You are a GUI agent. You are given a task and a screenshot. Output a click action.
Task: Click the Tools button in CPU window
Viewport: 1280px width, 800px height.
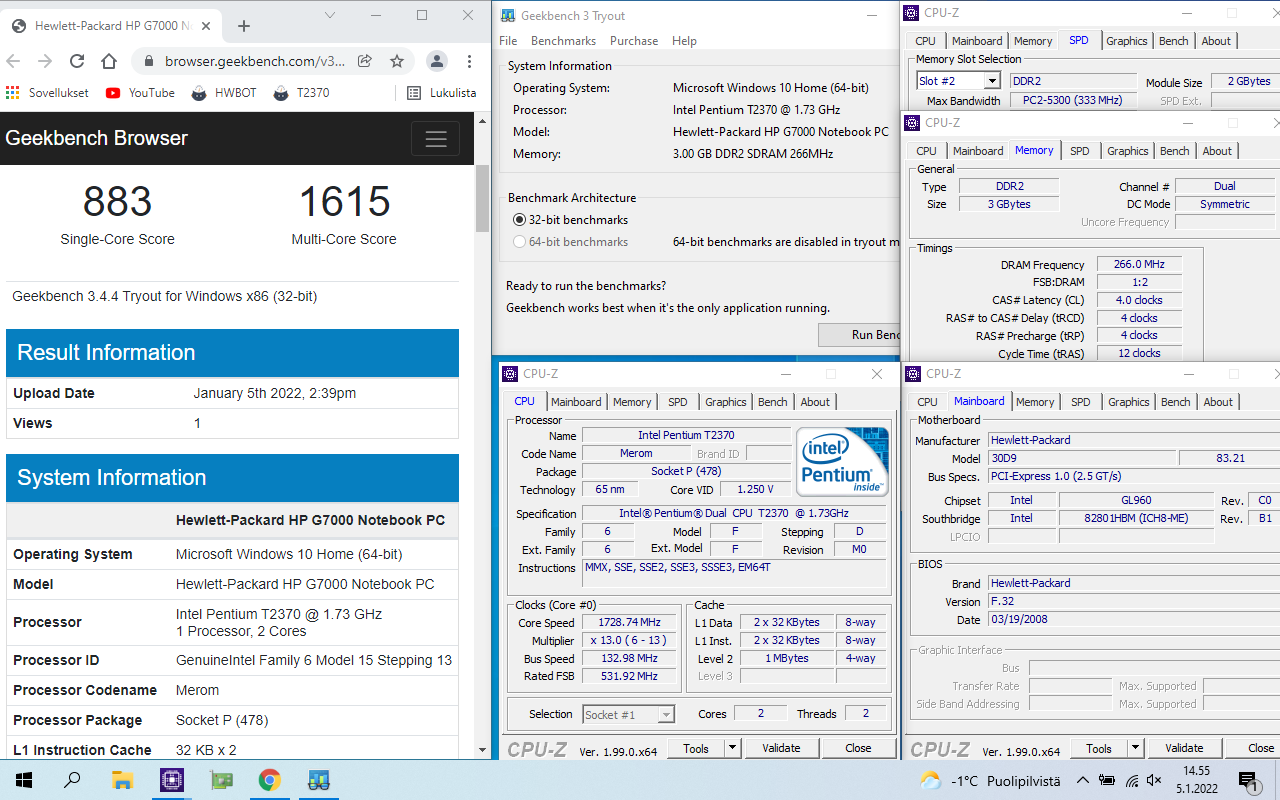pos(696,748)
